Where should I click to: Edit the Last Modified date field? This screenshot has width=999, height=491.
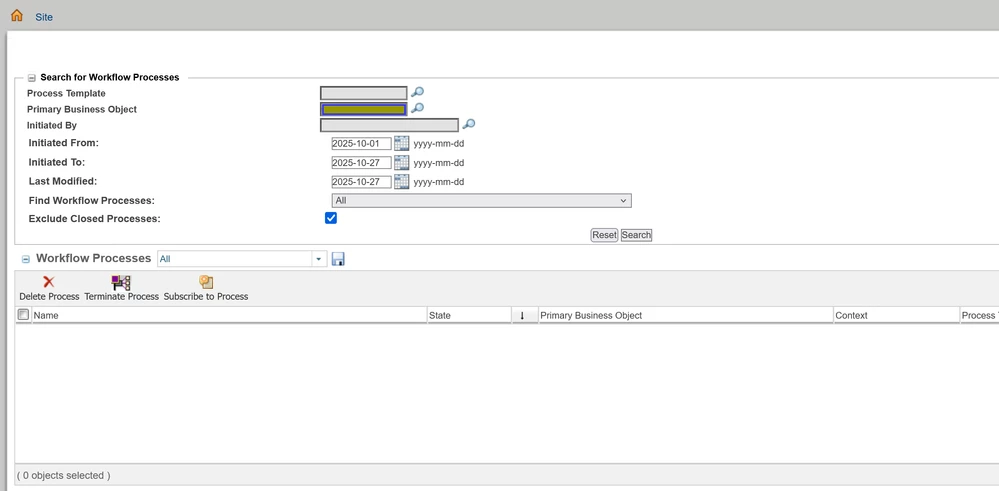361,182
